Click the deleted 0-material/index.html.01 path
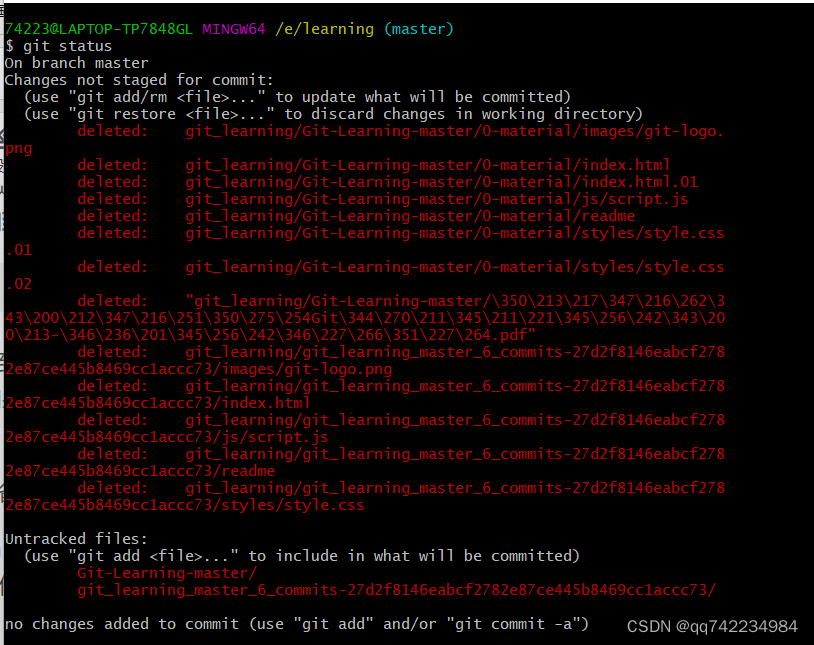This screenshot has height=645, width=814. point(441,182)
